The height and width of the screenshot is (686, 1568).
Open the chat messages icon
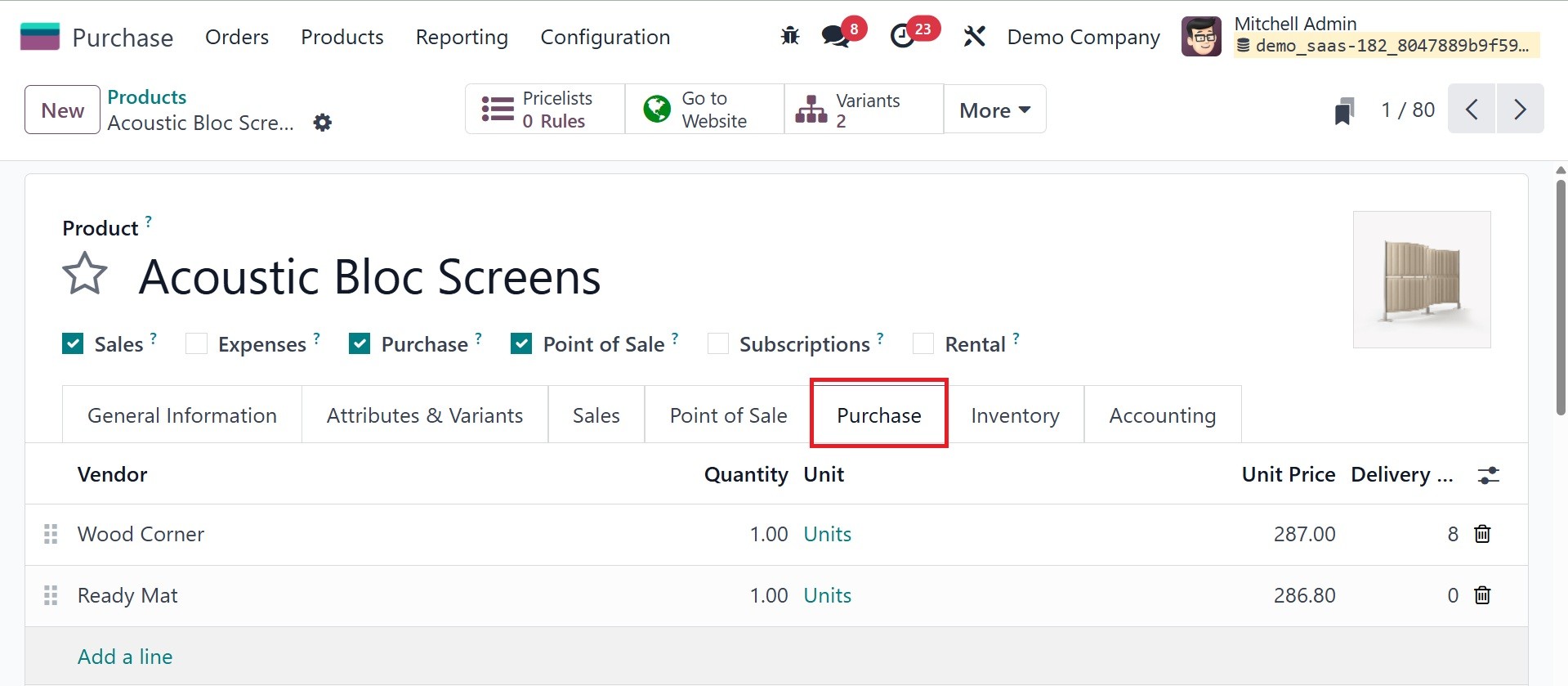coord(835,37)
